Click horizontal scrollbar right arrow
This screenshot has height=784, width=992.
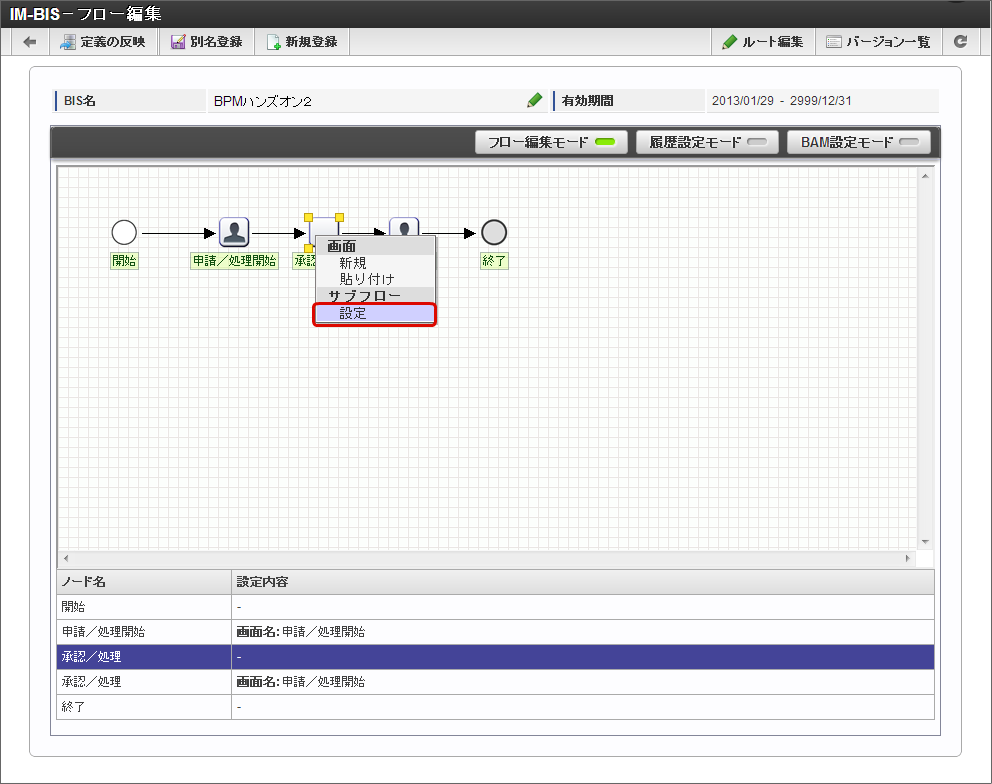point(907,558)
